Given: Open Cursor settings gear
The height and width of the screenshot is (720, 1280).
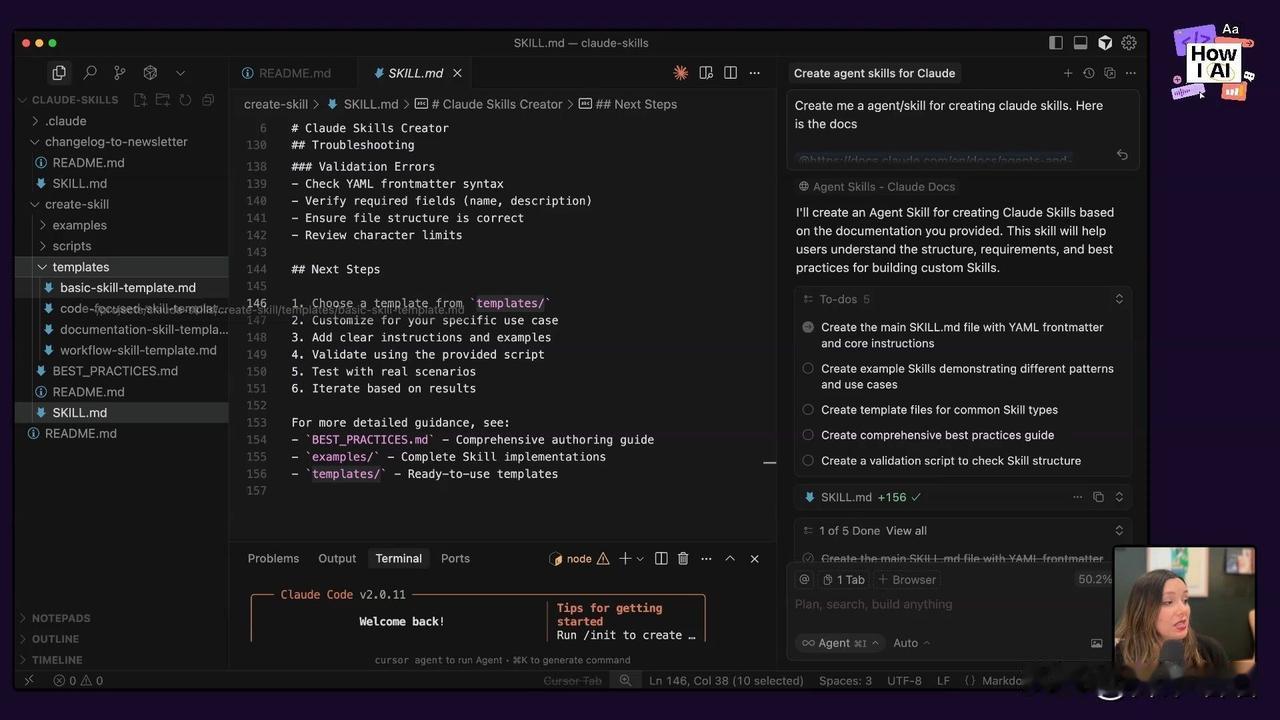Looking at the screenshot, I should (x=1129, y=43).
